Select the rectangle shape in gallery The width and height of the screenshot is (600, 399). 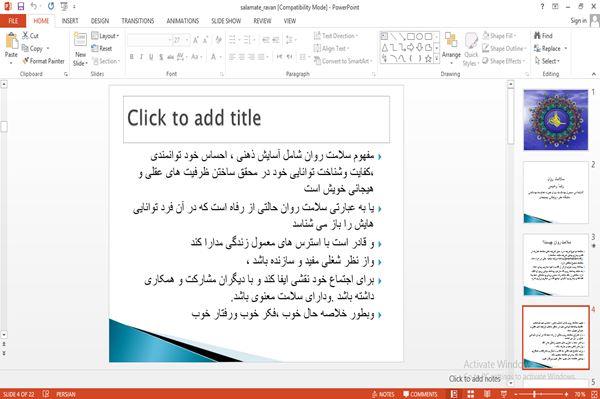tap(411, 36)
